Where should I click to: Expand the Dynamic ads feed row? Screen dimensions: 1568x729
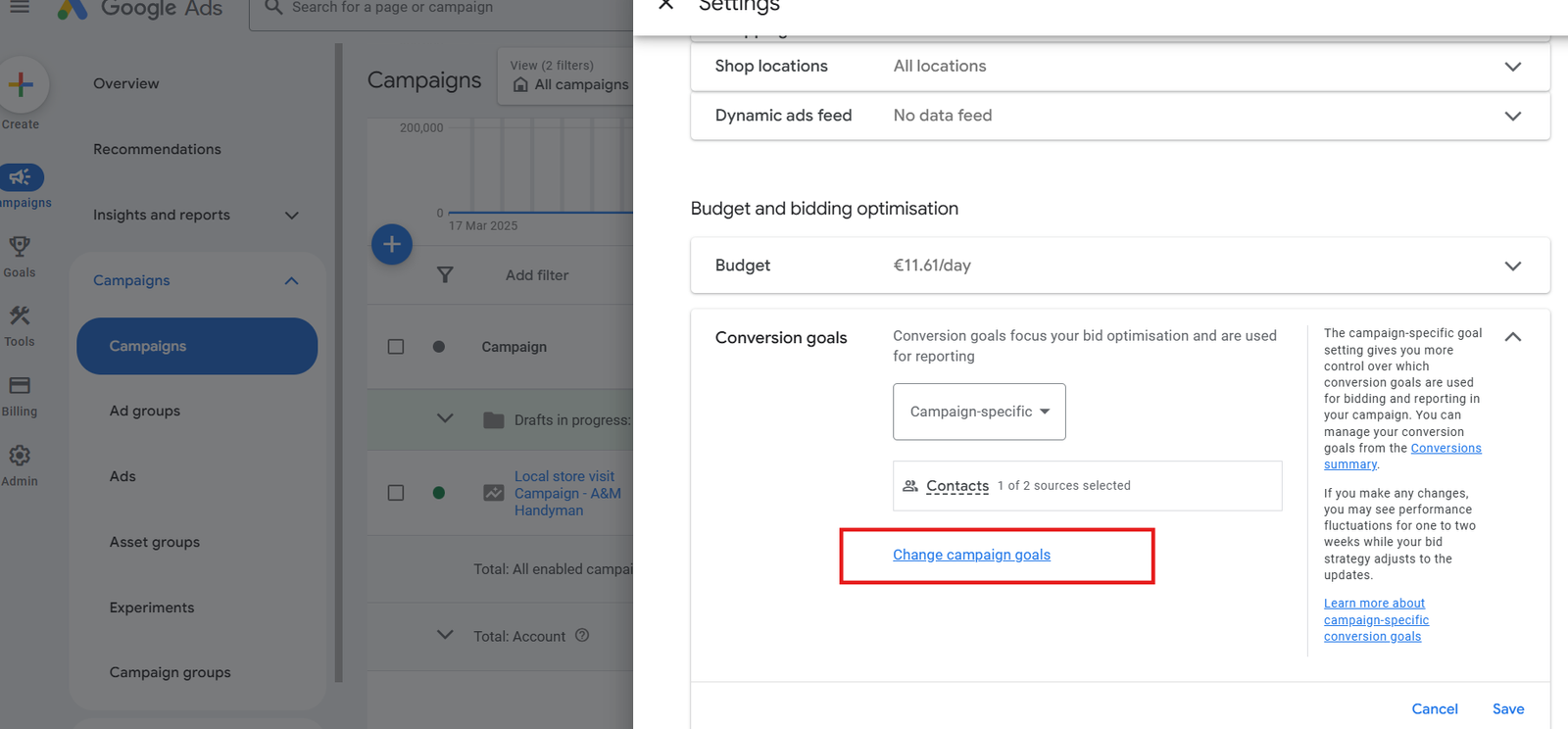pyautogui.click(x=1512, y=116)
